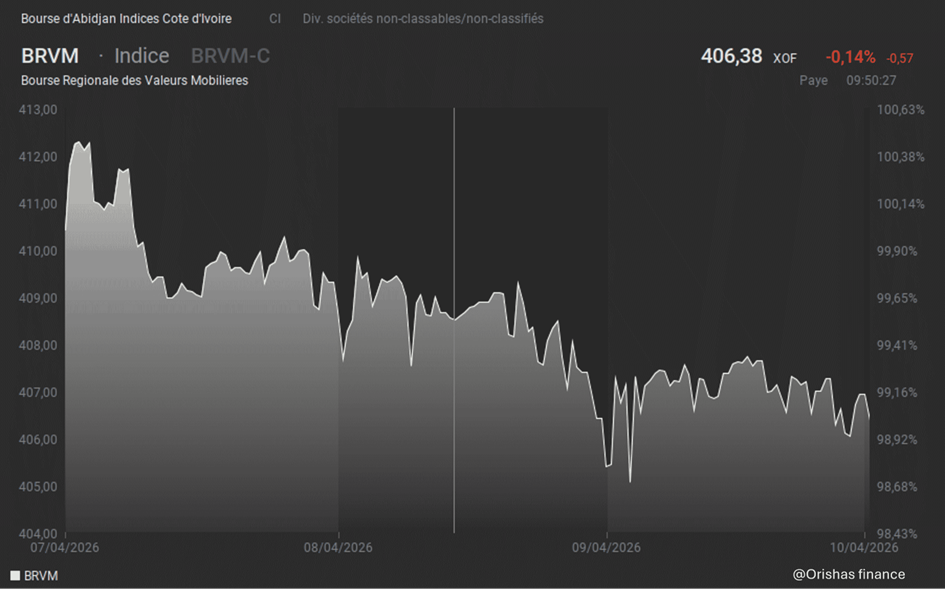Select the BRVM-C index code
Viewport: 945px width, 592px height.
pyautogui.click(x=230, y=56)
